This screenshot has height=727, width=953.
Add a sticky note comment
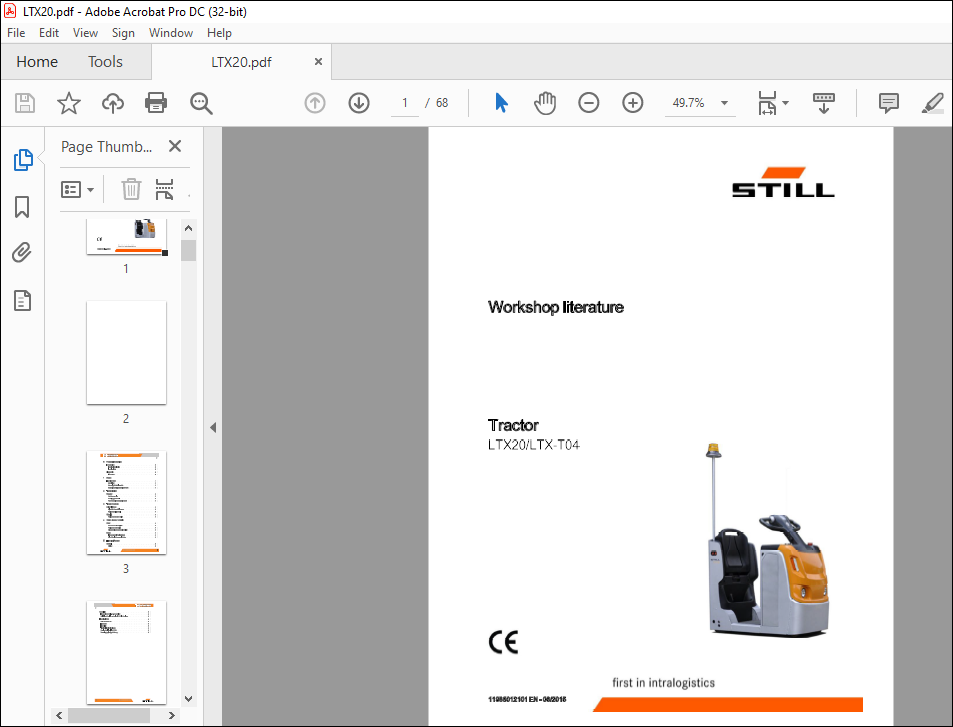(x=889, y=103)
